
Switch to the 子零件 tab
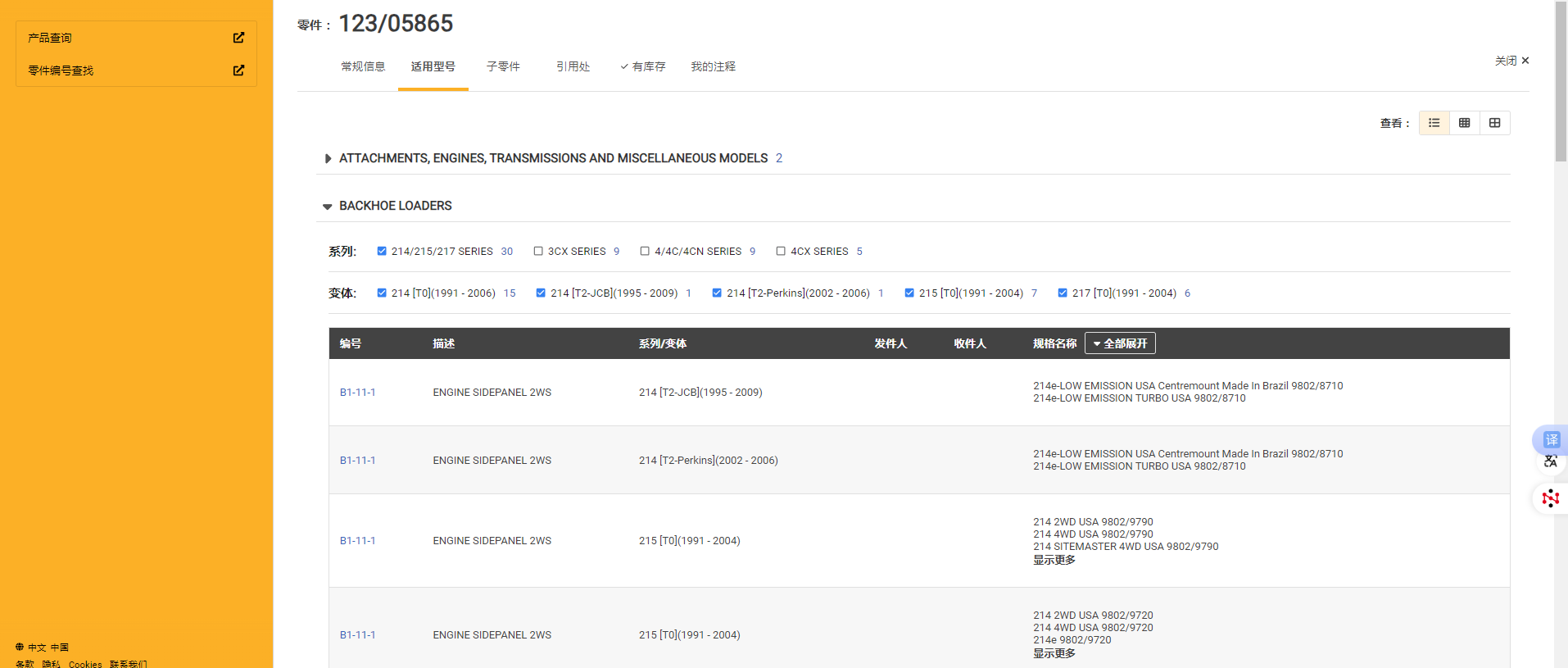503,66
